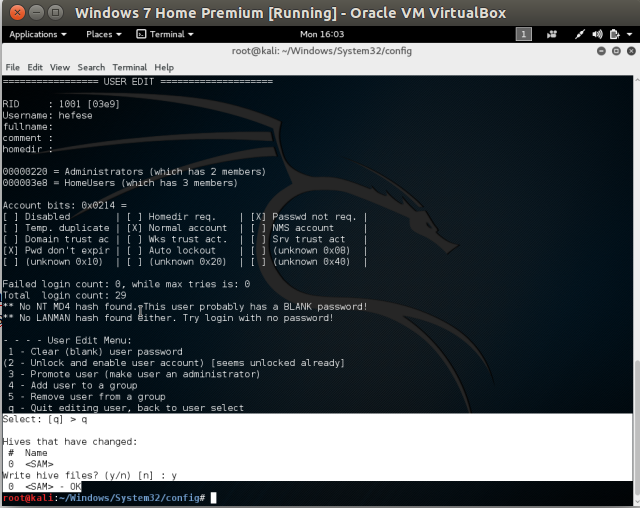Open the Terminal menu in menu bar
The image size is (640, 508).
pyautogui.click(x=129, y=67)
